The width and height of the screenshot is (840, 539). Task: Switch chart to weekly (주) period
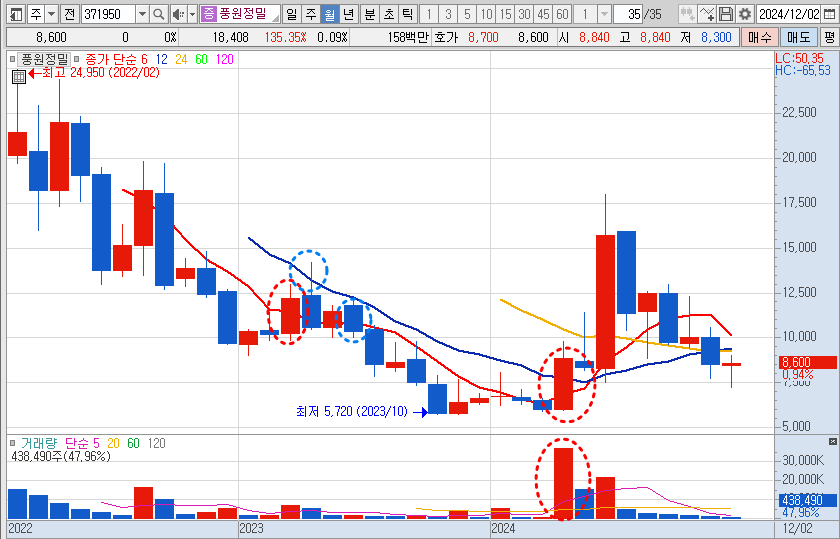click(311, 14)
